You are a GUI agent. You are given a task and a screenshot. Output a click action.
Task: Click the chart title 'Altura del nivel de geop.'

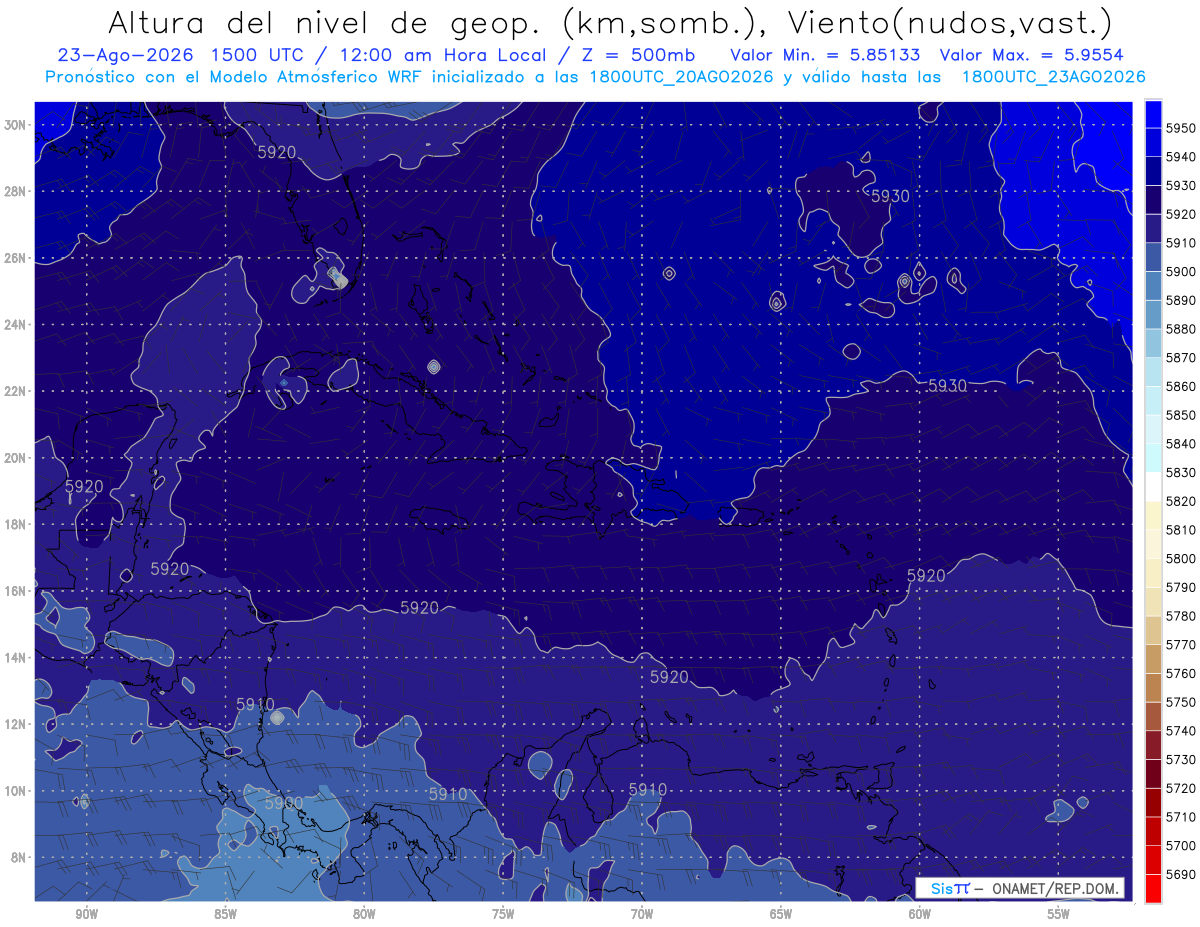coord(324,22)
